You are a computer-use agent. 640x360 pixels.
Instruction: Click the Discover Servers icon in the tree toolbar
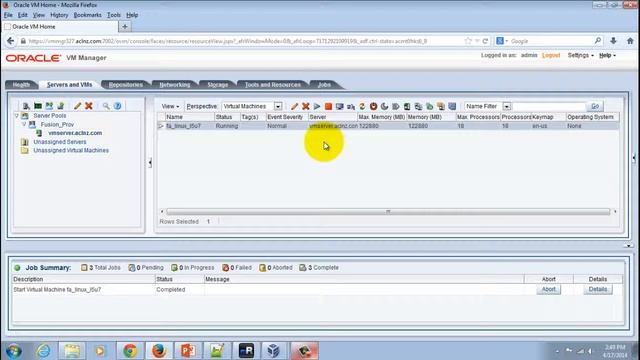26,106
